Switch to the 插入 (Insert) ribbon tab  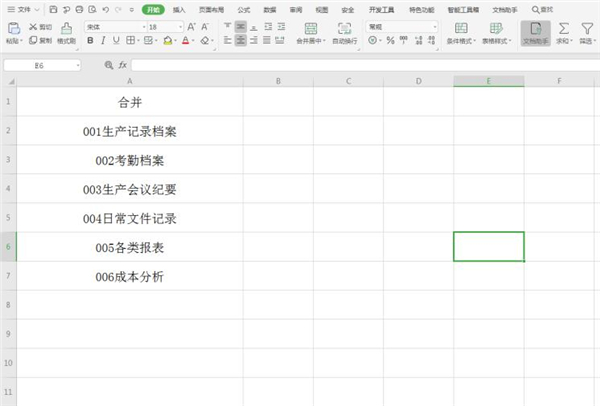click(x=178, y=8)
